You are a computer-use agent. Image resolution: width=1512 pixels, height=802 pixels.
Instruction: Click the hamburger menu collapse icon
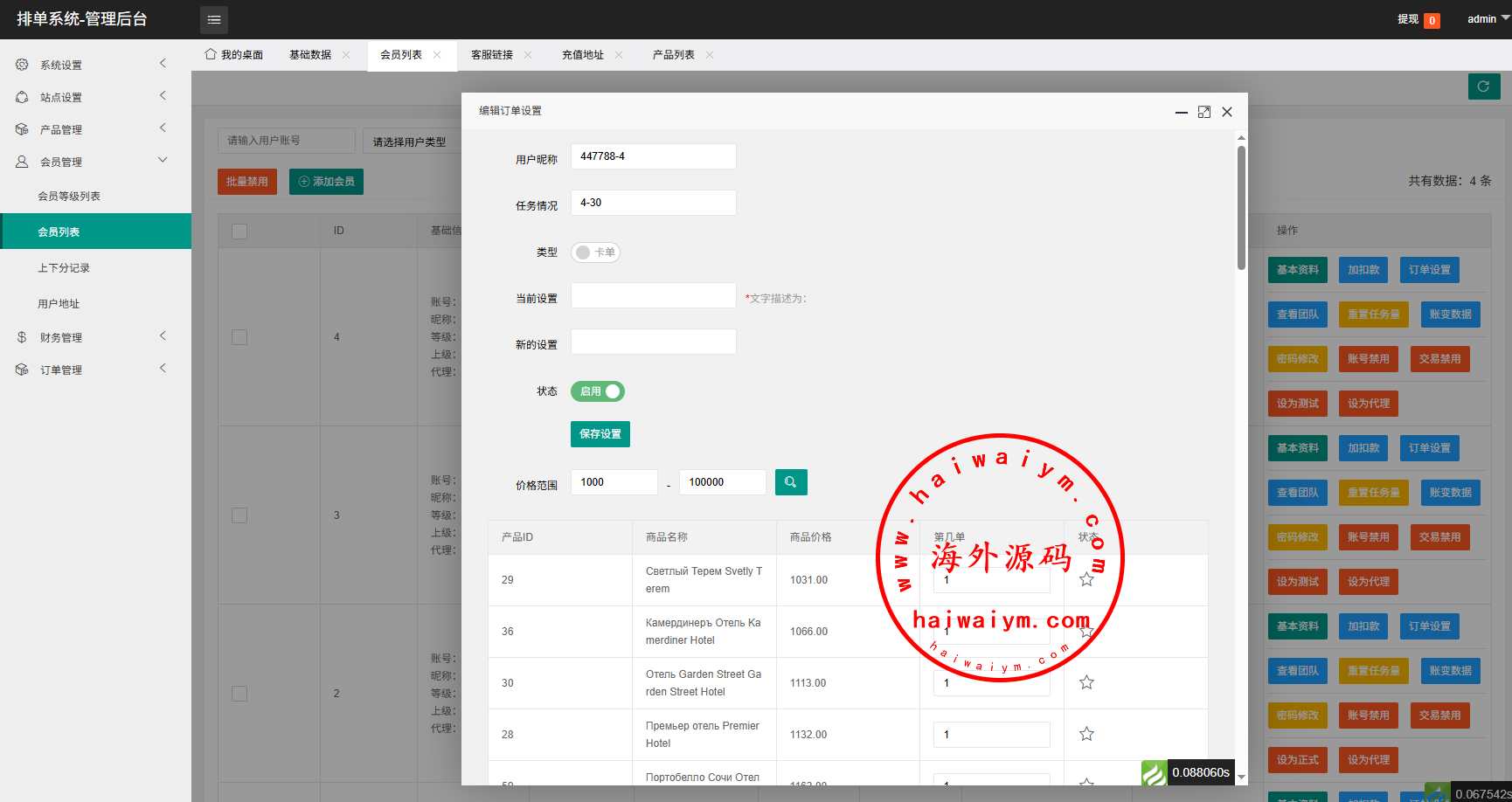click(x=214, y=19)
